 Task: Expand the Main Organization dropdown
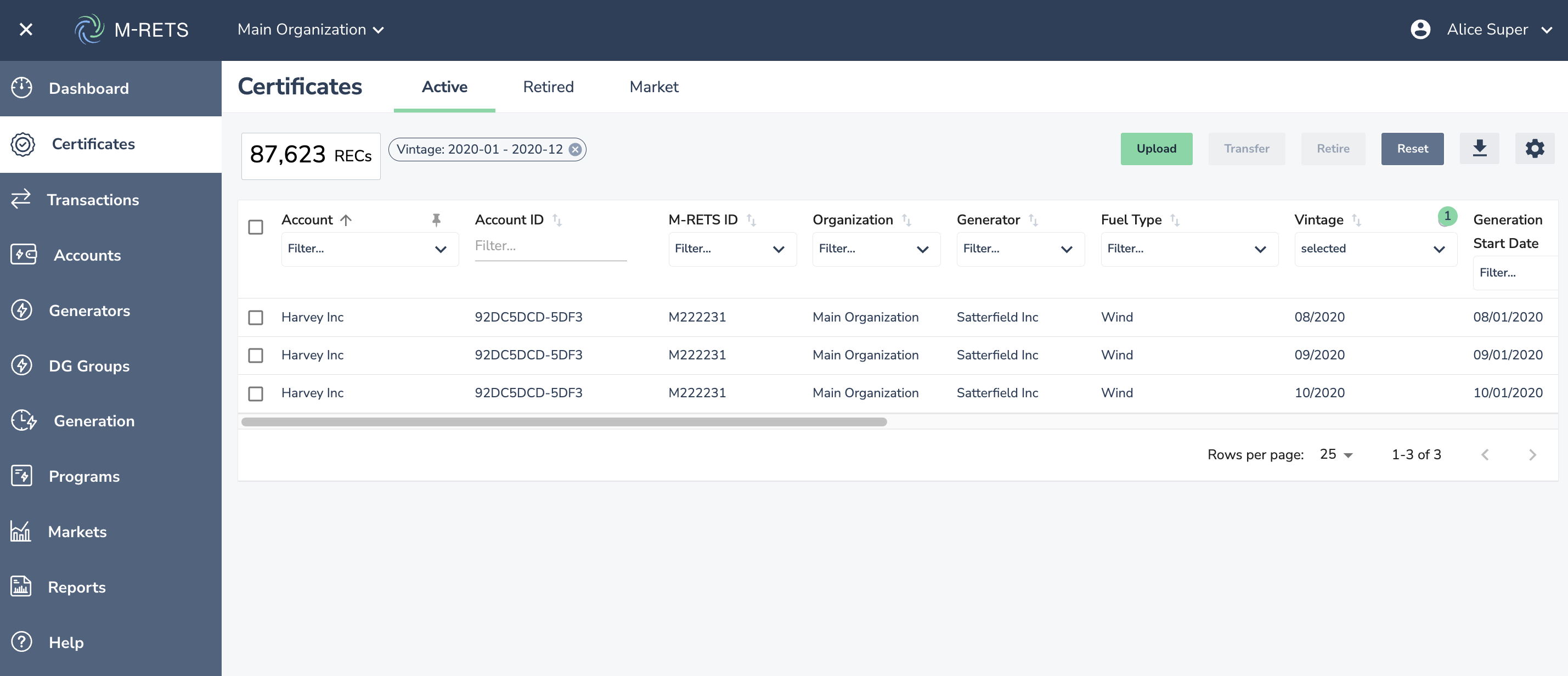point(311,29)
